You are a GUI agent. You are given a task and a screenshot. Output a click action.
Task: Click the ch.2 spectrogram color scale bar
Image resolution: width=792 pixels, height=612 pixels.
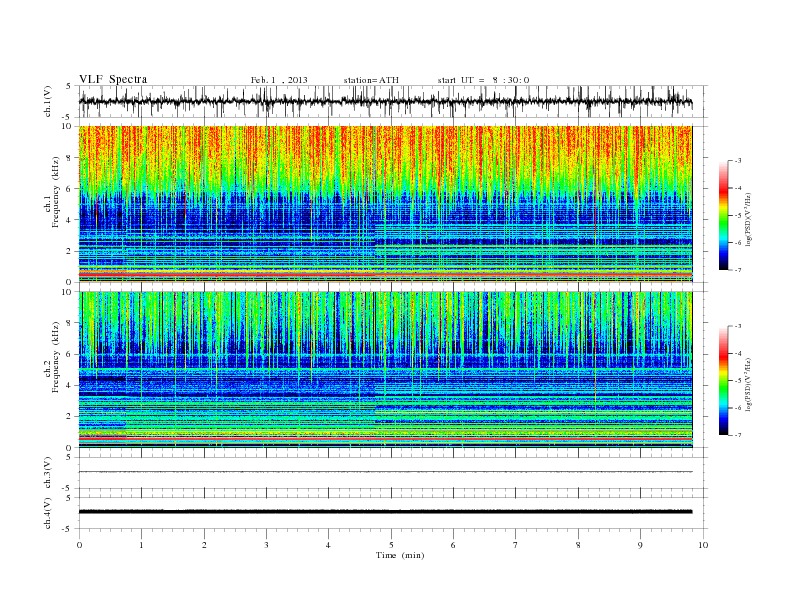point(724,381)
